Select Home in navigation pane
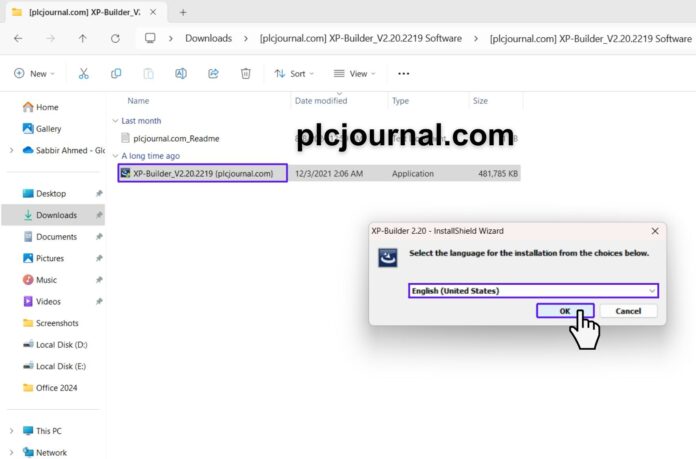696x459 pixels. (47, 107)
